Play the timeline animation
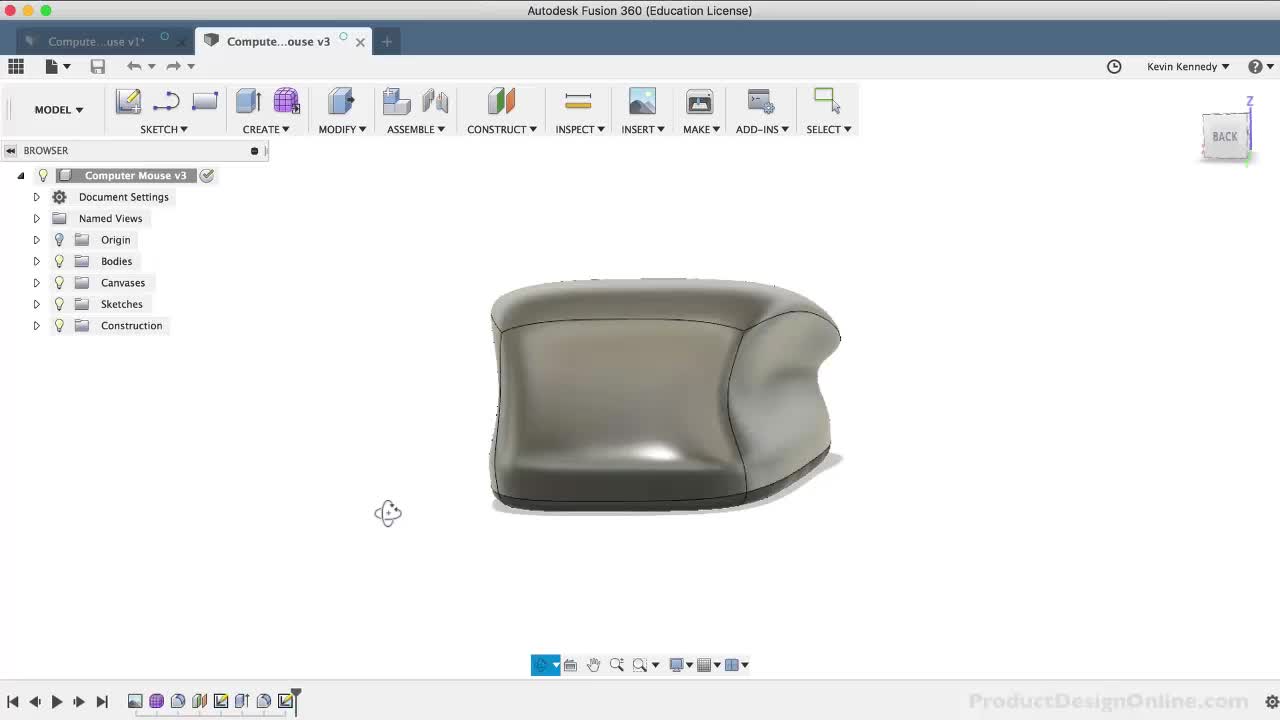1280x720 pixels. (57, 702)
